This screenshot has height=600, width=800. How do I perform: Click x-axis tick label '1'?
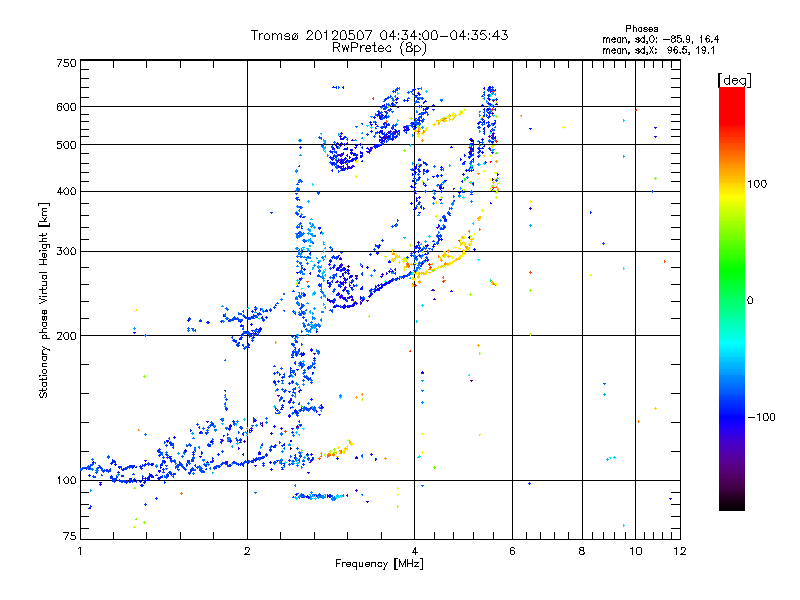(80, 551)
